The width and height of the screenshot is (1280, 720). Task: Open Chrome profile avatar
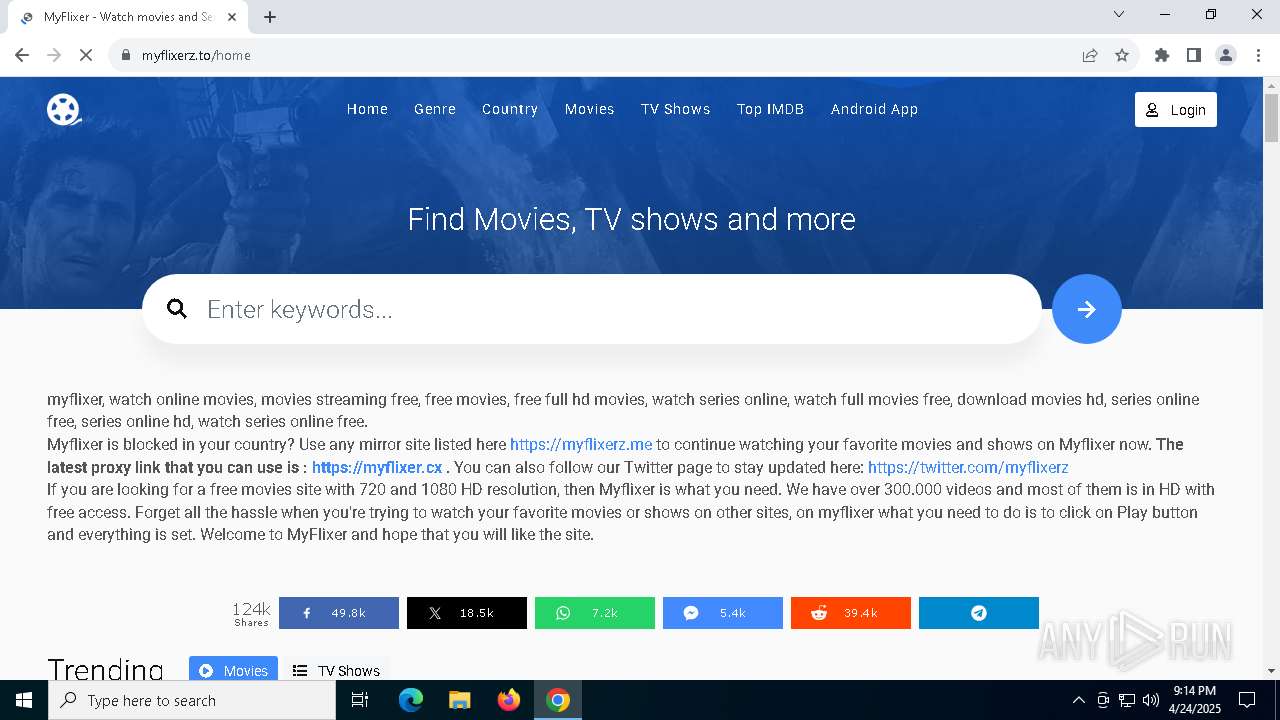click(x=1226, y=55)
